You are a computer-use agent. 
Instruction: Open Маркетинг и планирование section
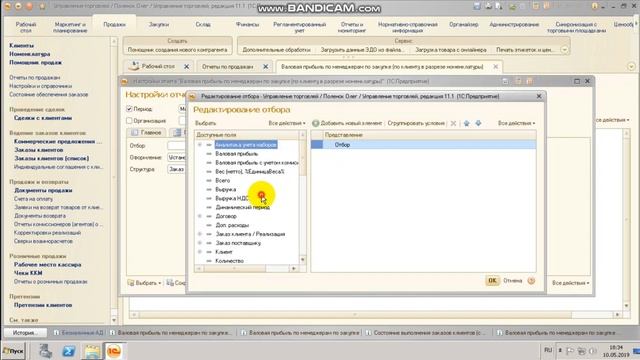pyautogui.click(x=70, y=27)
